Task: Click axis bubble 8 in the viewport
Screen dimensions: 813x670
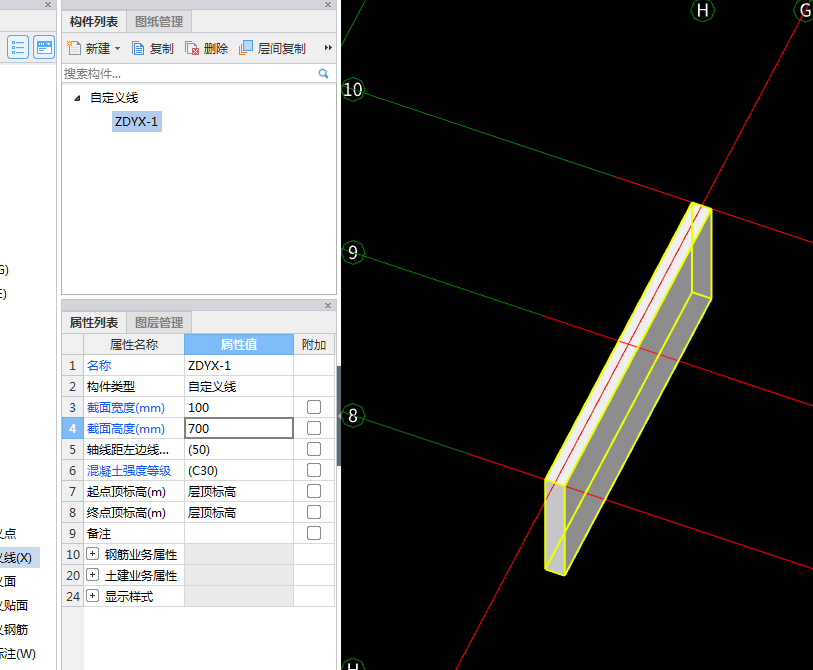Action: click(x=353, y=415)
